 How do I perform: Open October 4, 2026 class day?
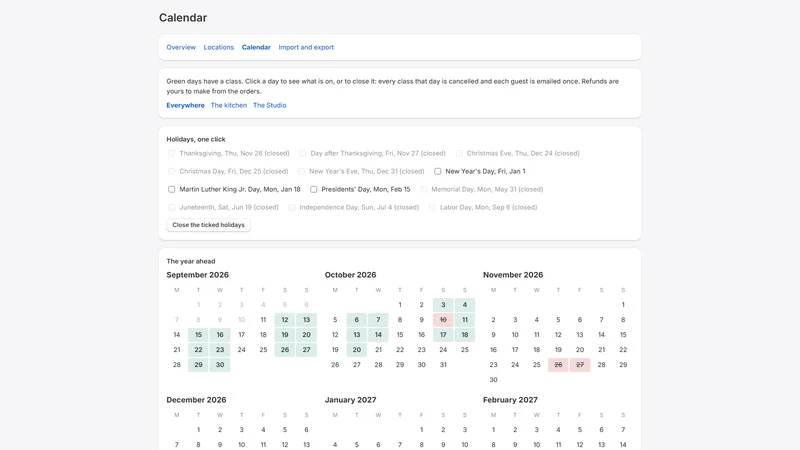[464, 305]
